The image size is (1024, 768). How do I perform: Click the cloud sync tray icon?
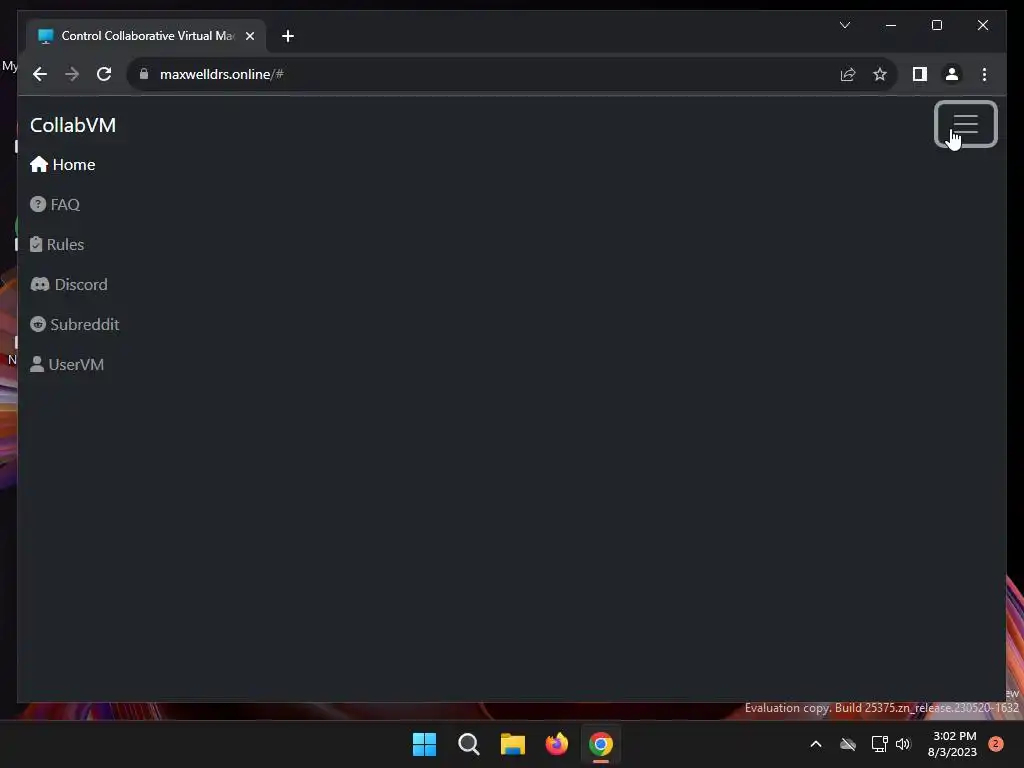click(848, 744)
